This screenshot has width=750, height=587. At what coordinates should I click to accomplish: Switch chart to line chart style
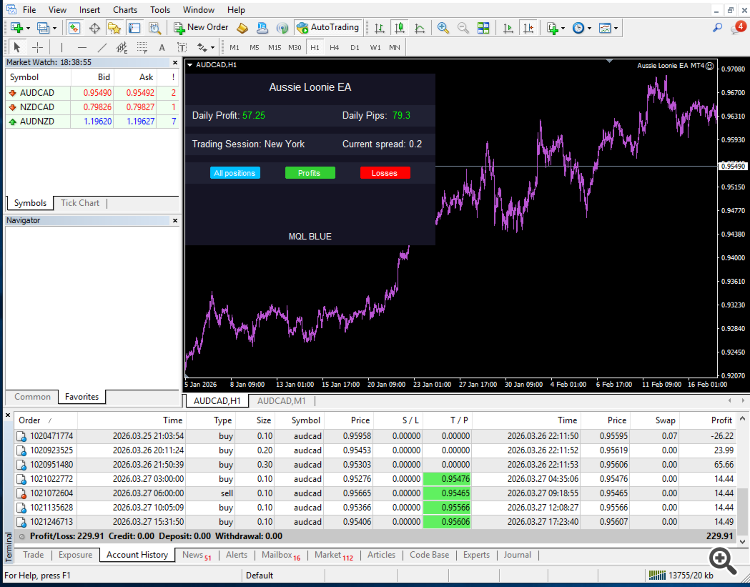pos(419,28)
